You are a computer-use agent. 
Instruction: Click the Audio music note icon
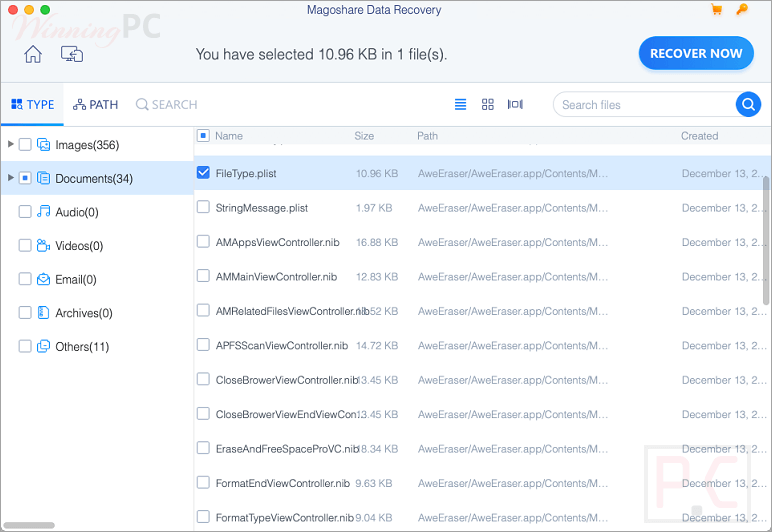[x=44, y=212]
